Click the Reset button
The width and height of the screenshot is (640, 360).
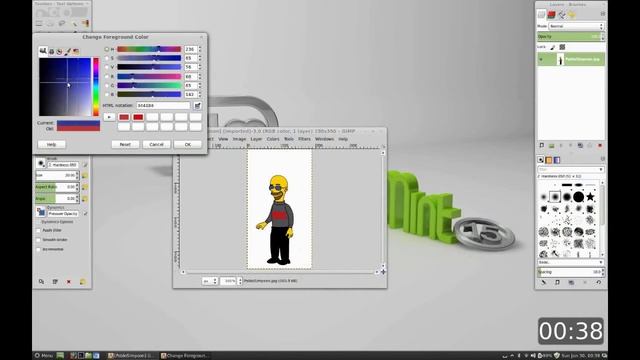[125, 144]
